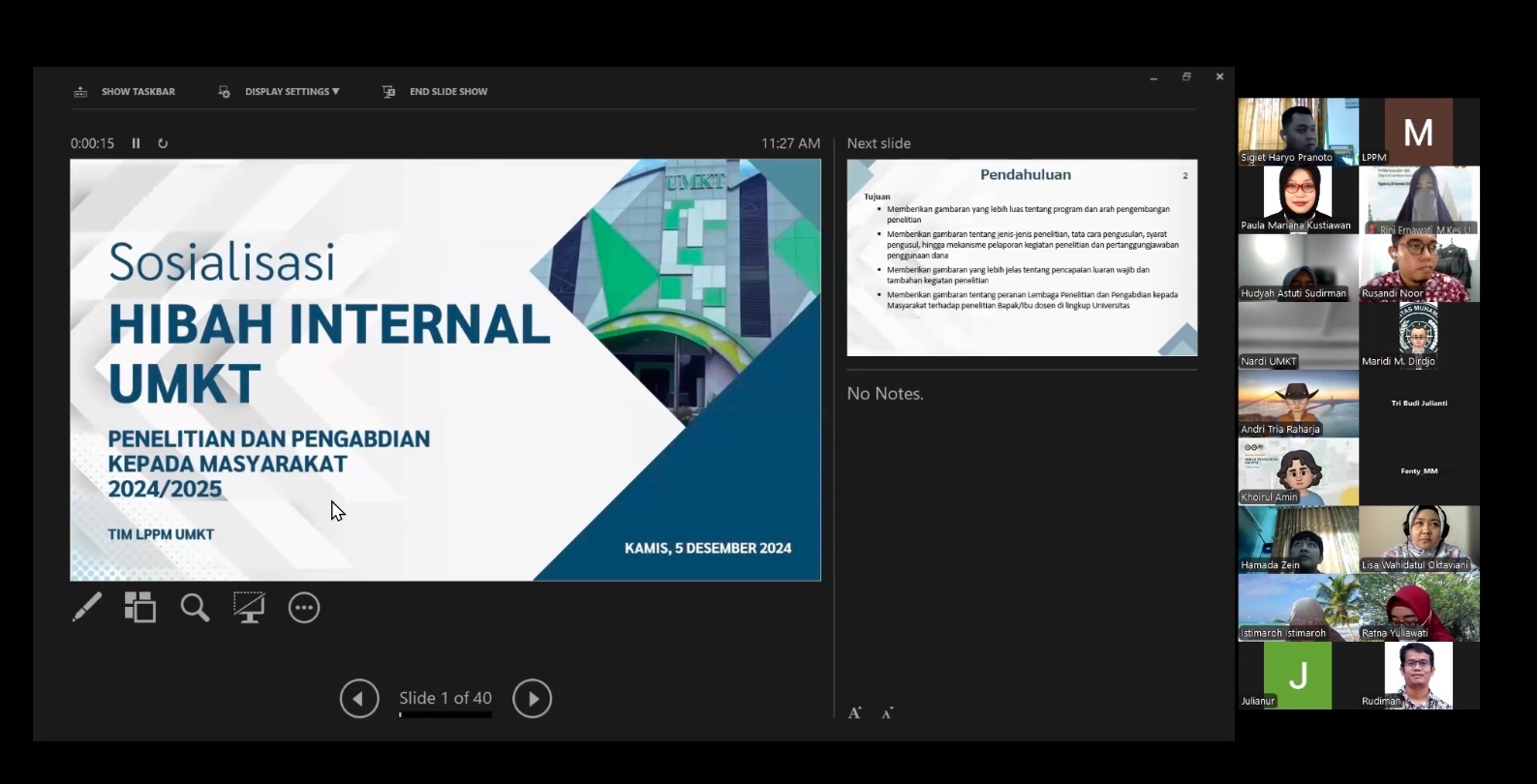Select Sigiet Haryo Pranoto's video tile
1537x784 pixels.
1298,131
